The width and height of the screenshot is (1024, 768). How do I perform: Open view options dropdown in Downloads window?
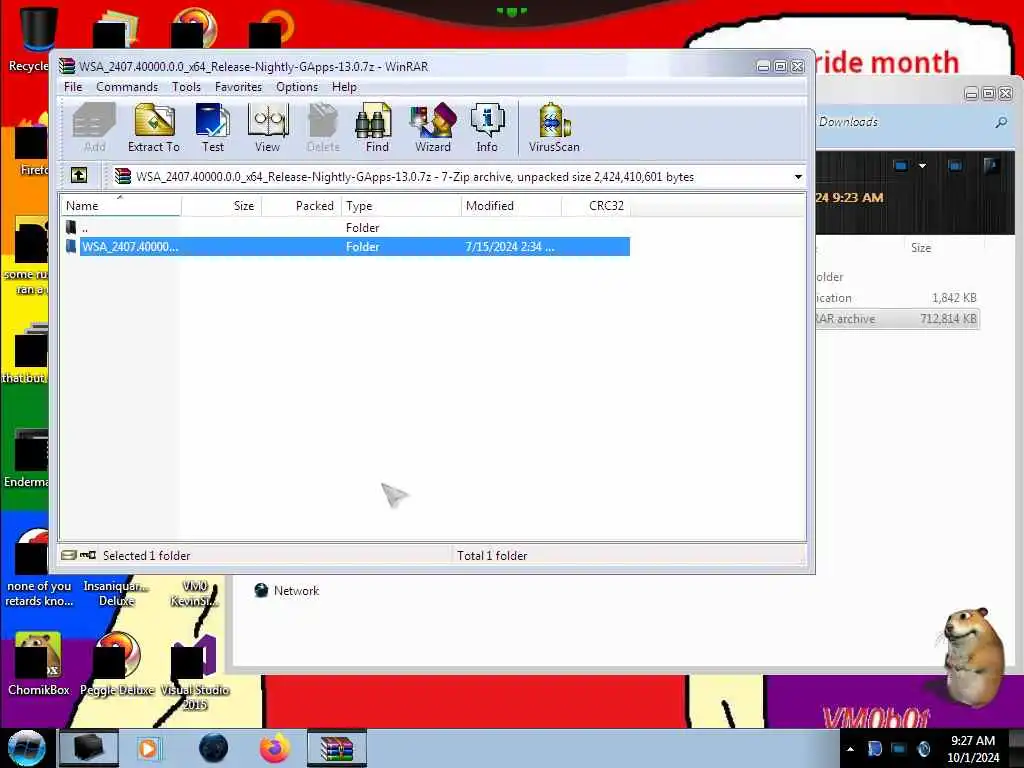tap(922, 166)
